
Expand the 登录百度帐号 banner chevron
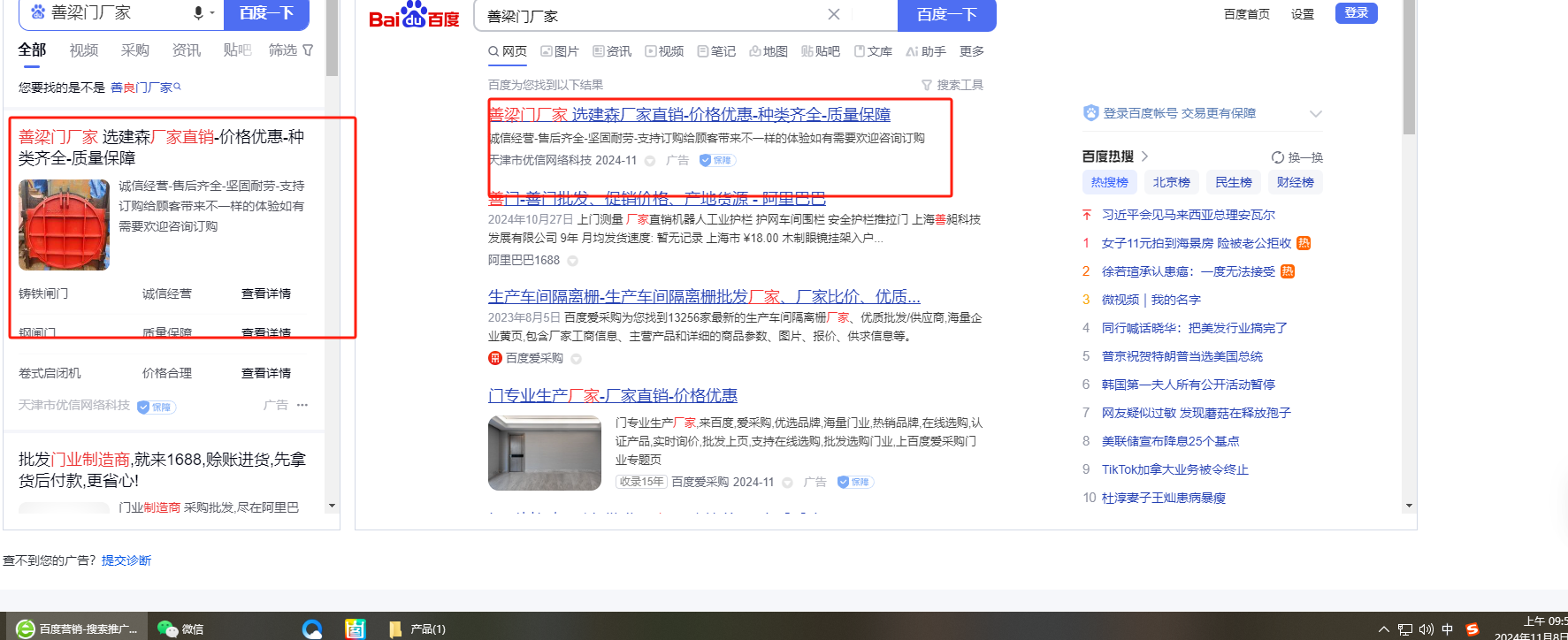pyautogui.click(x=1316, y=114)
